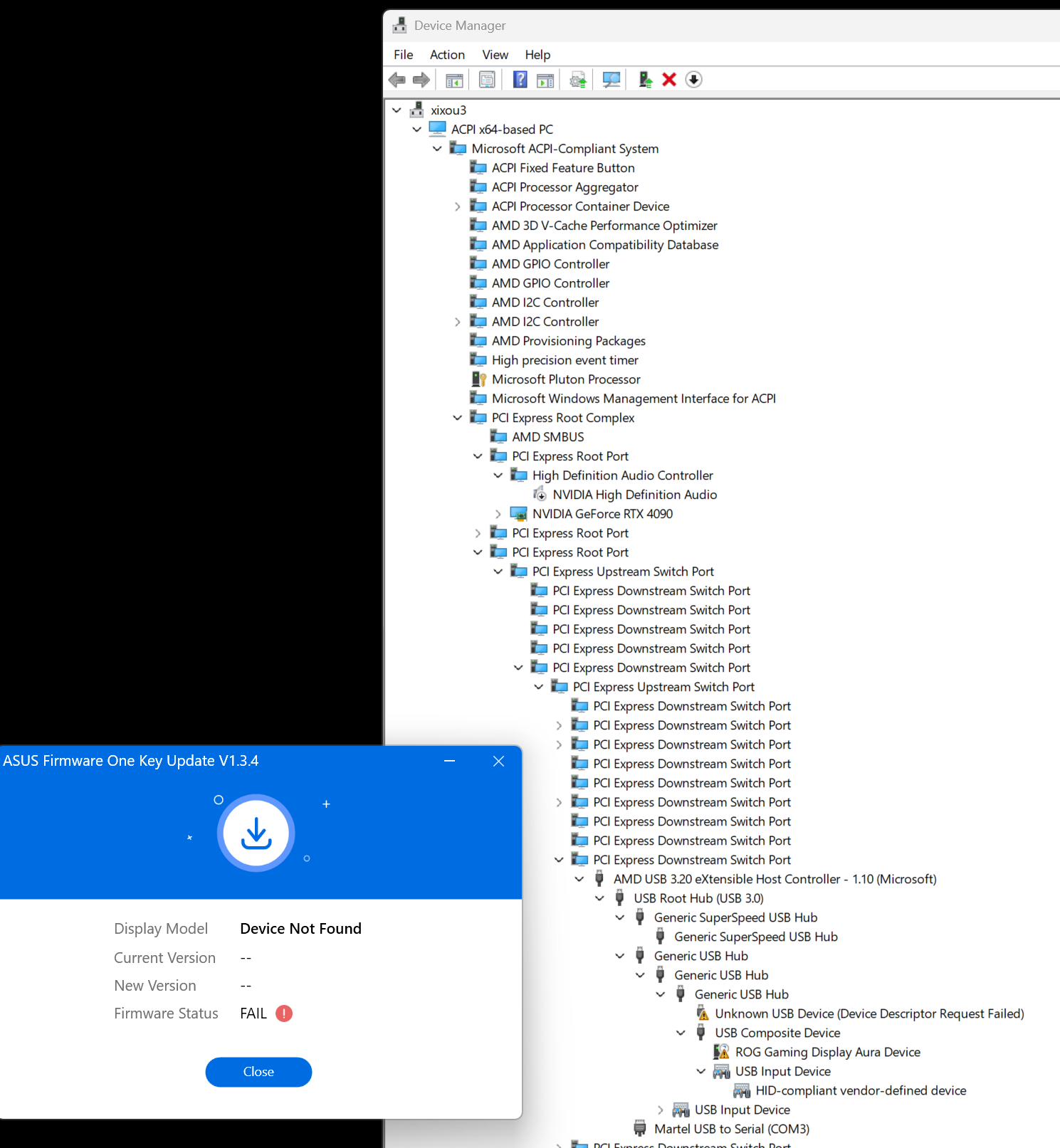
Task: Open the File menu
Action: coord(404,55)
